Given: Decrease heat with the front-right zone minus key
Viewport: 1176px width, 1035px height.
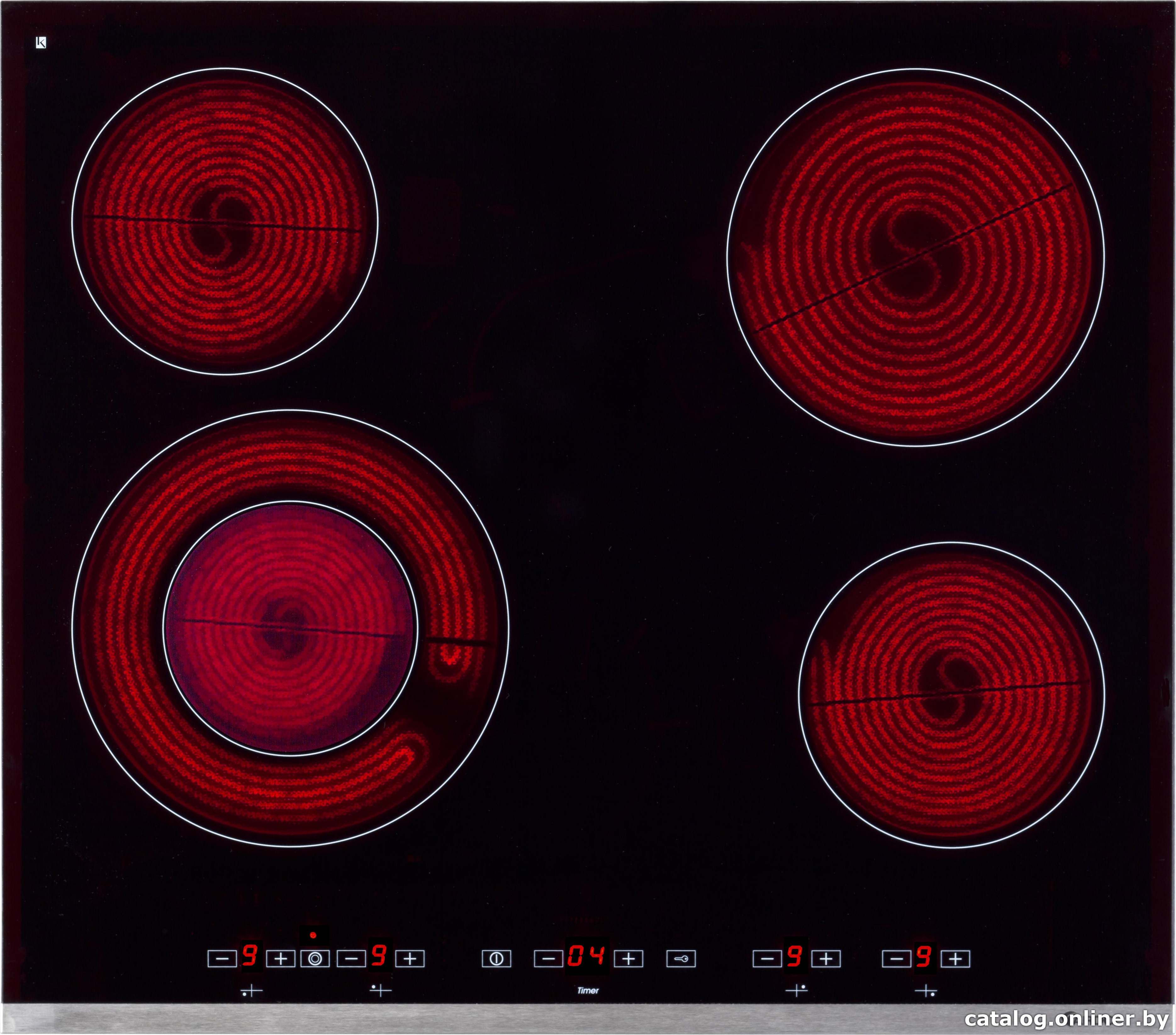Looking at the screenshot, I should (x=896, y=959).
